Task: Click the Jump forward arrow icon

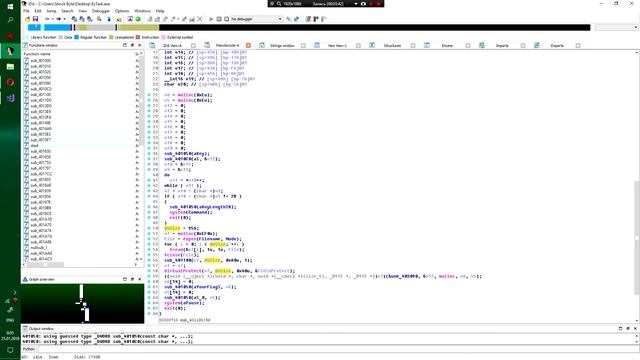Action: tap(59, 19)
